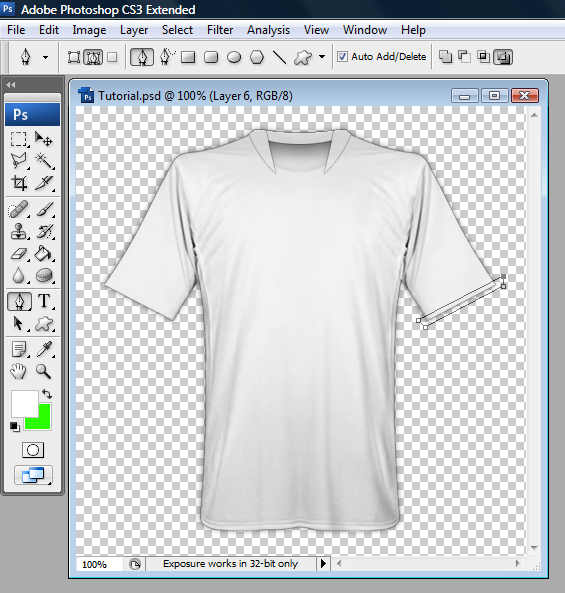Enable Paths mode in options bar

[93, 57]
